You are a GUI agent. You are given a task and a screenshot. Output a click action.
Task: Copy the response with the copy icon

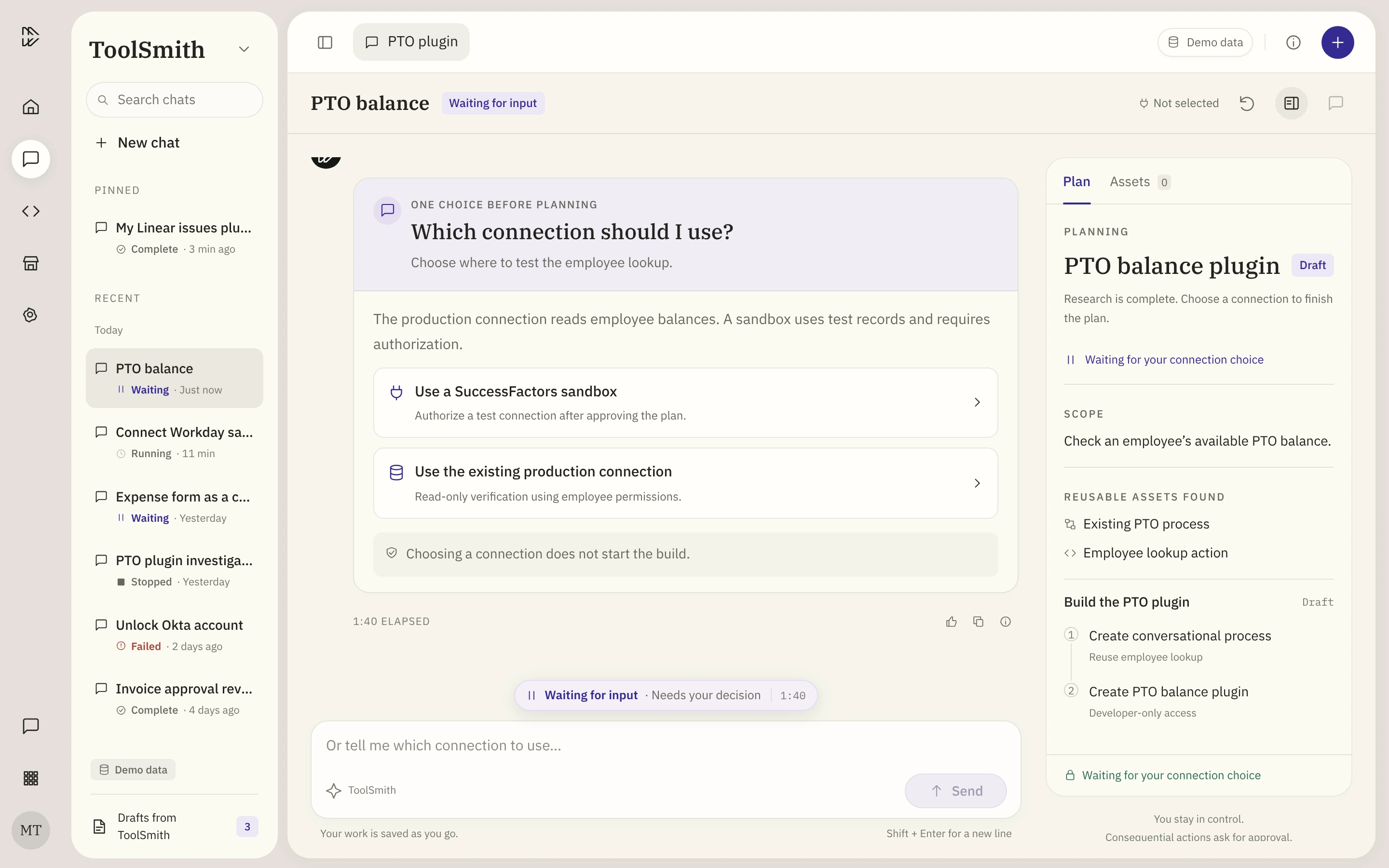click(x=979, y=622)
